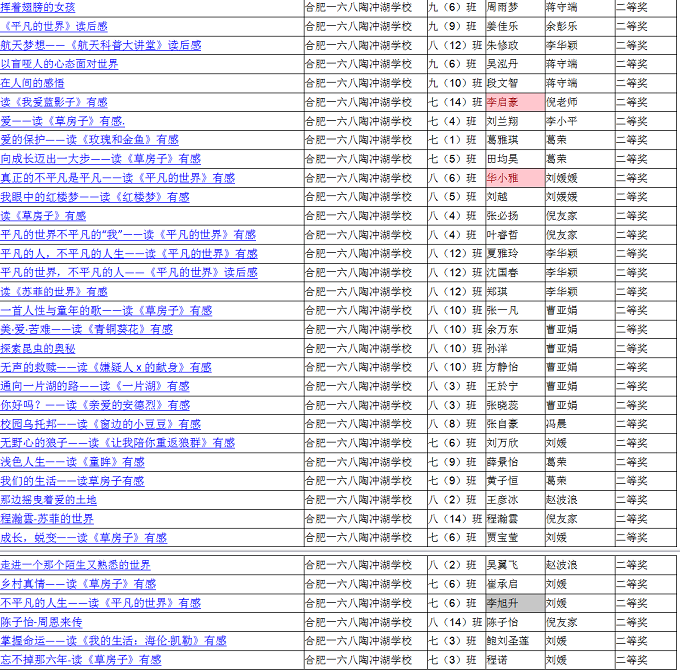Click the link 程瀚雲-苏菲的世界
680x672 pixels.
(47, 519)
